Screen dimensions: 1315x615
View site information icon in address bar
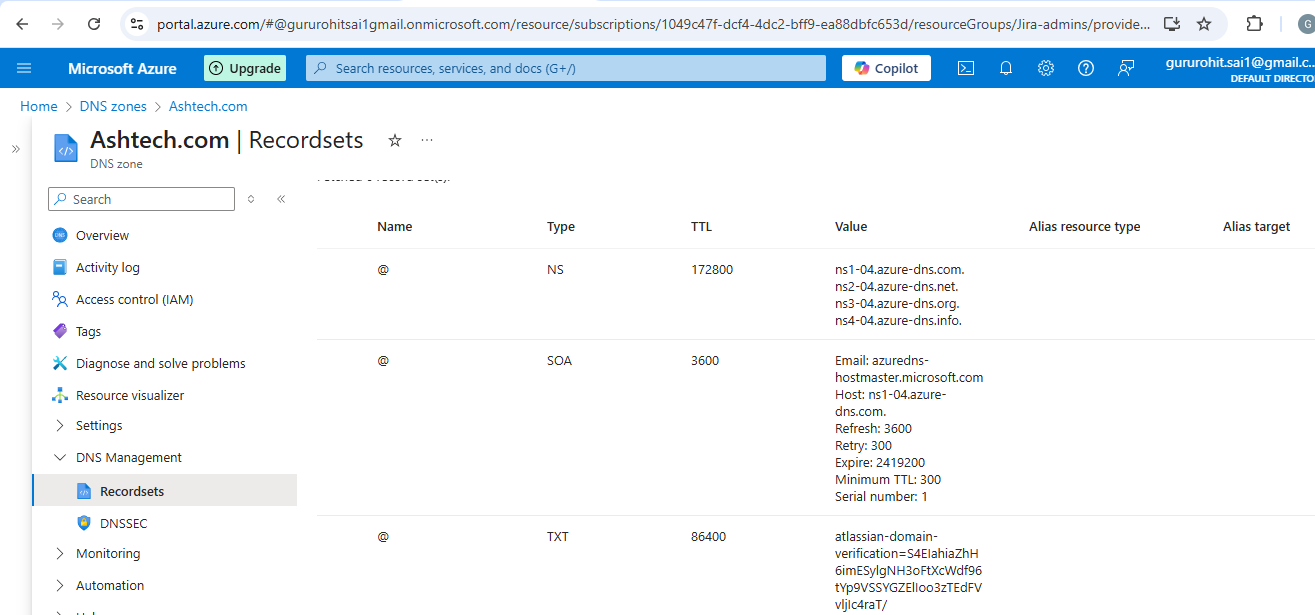click(x=138, y=23)
